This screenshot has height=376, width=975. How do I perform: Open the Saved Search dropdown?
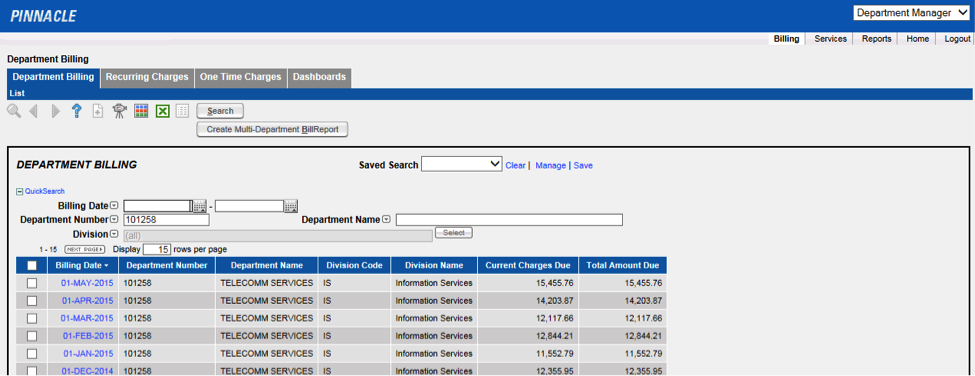[461, 164]
